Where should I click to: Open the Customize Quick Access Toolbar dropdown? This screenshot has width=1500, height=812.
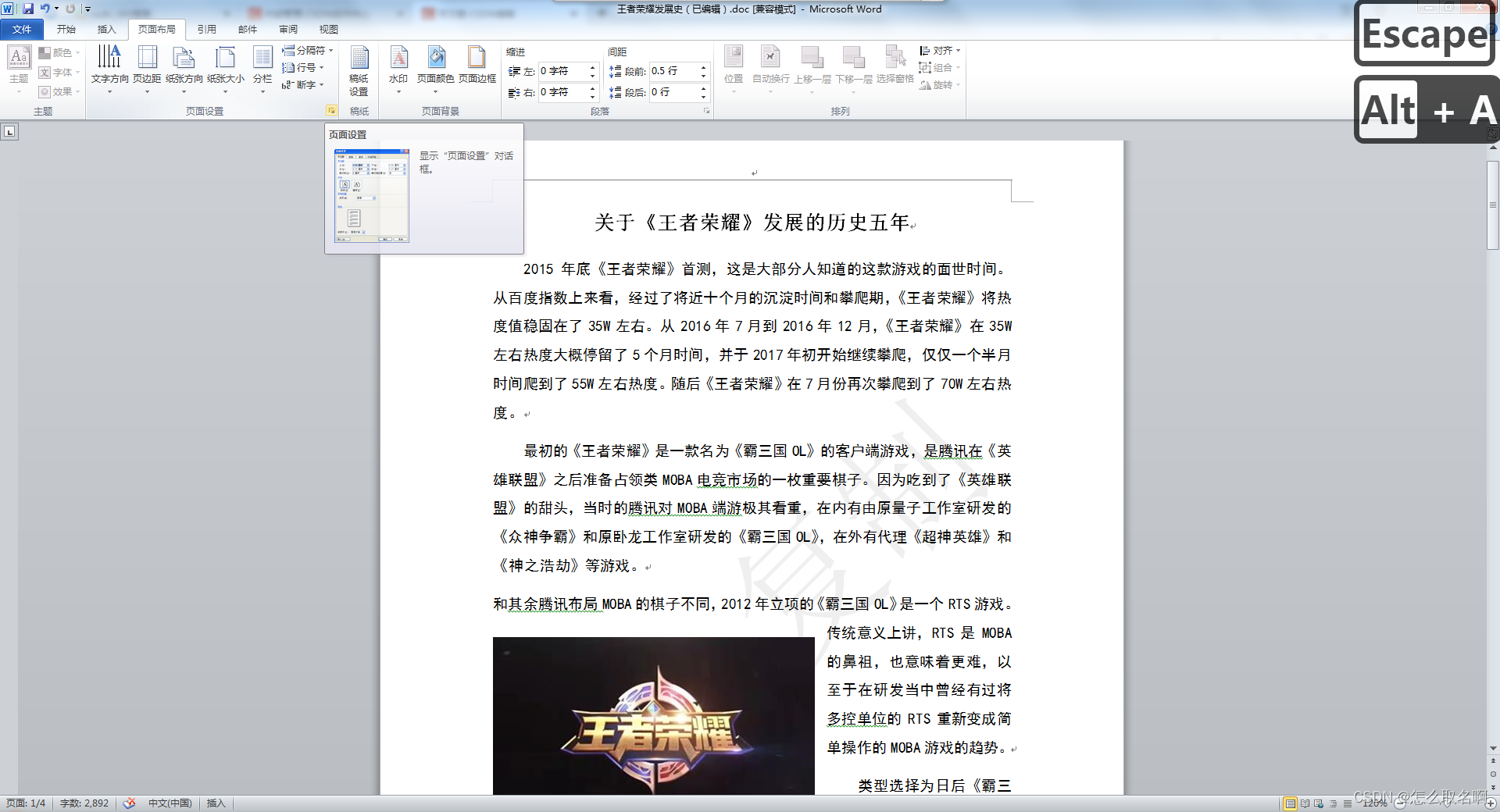point(87,9)
